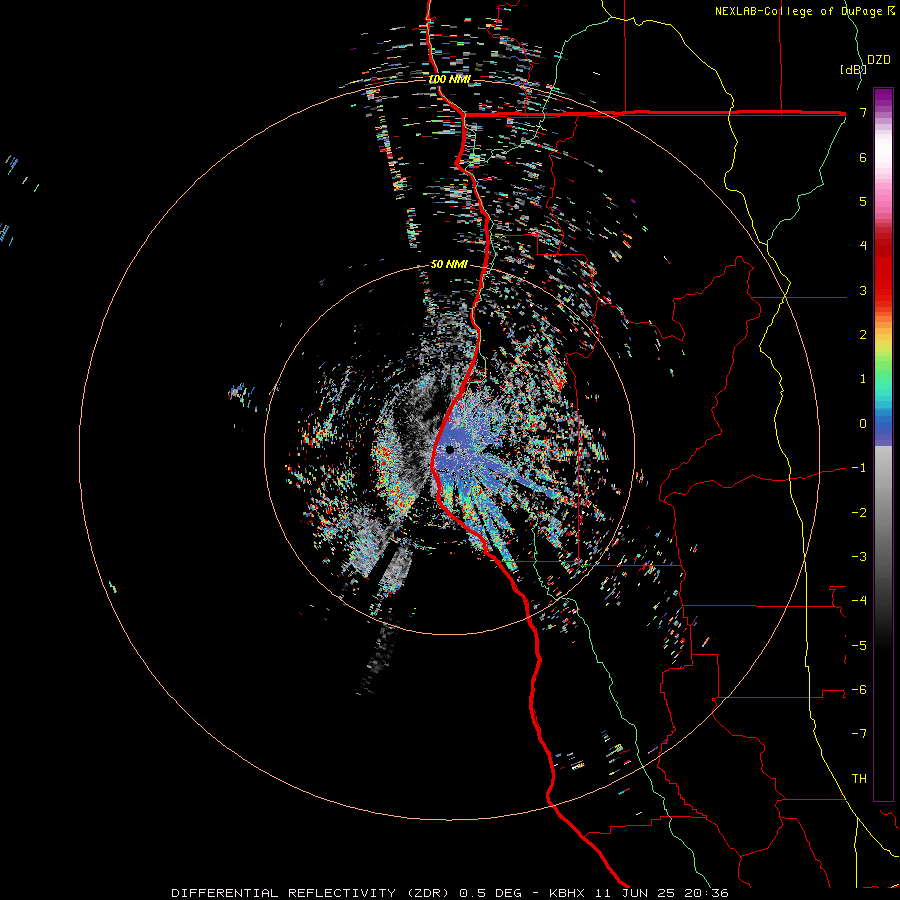Image resolution: width=900 pixels, height=900 pixels.
Task: Click the -5 value on color scale
Action: click(x=859, y=646)
